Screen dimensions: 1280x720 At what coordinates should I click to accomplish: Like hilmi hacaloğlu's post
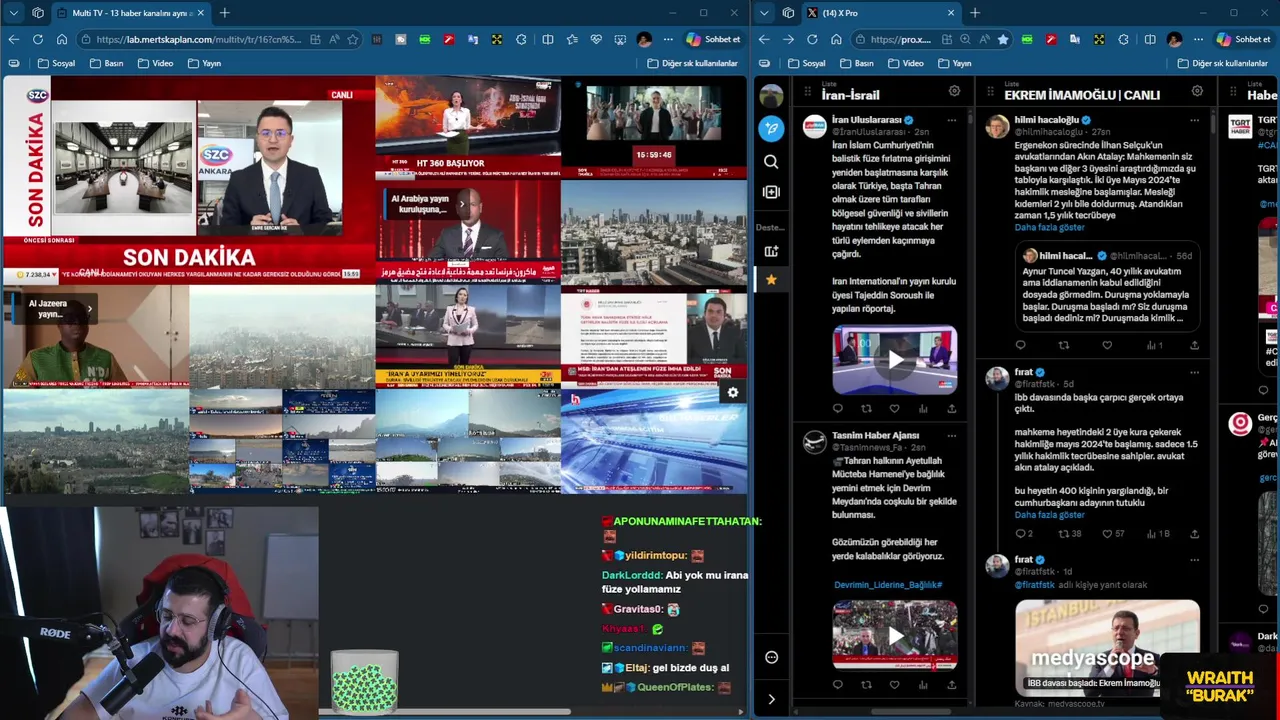1107,345
